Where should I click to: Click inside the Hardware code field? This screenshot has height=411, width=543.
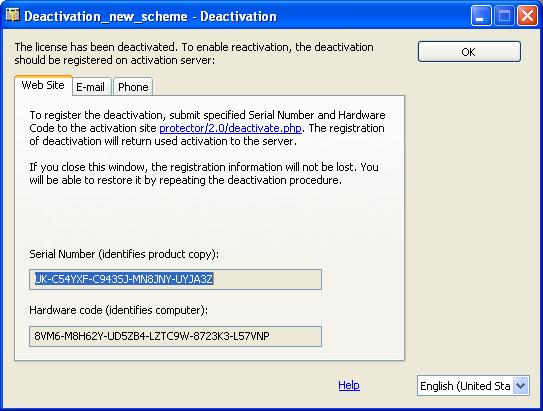click(176, 336)
